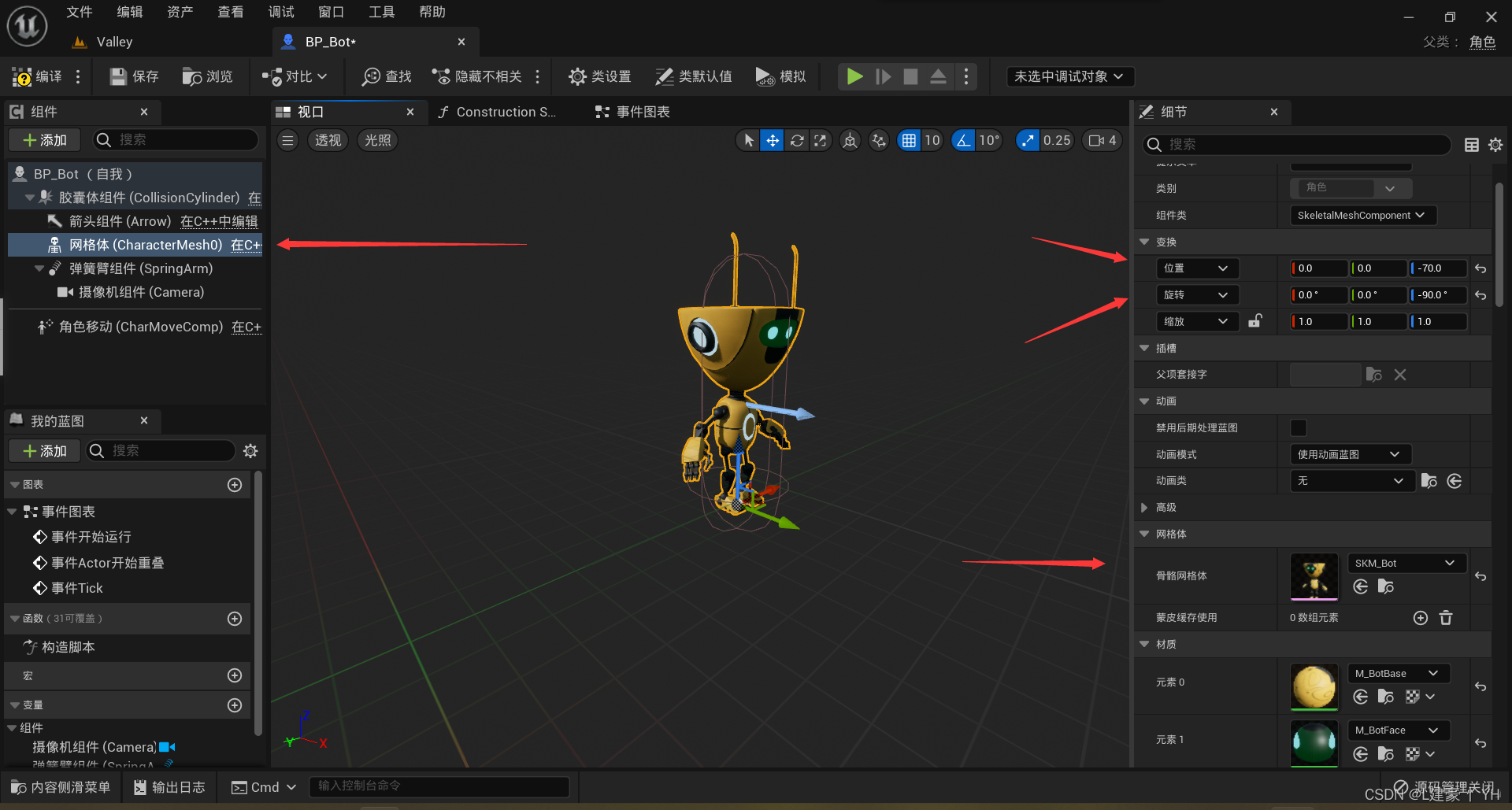Reset Rotation value to default
The width and height of the screenshot is (1512, 810).
1480,295
